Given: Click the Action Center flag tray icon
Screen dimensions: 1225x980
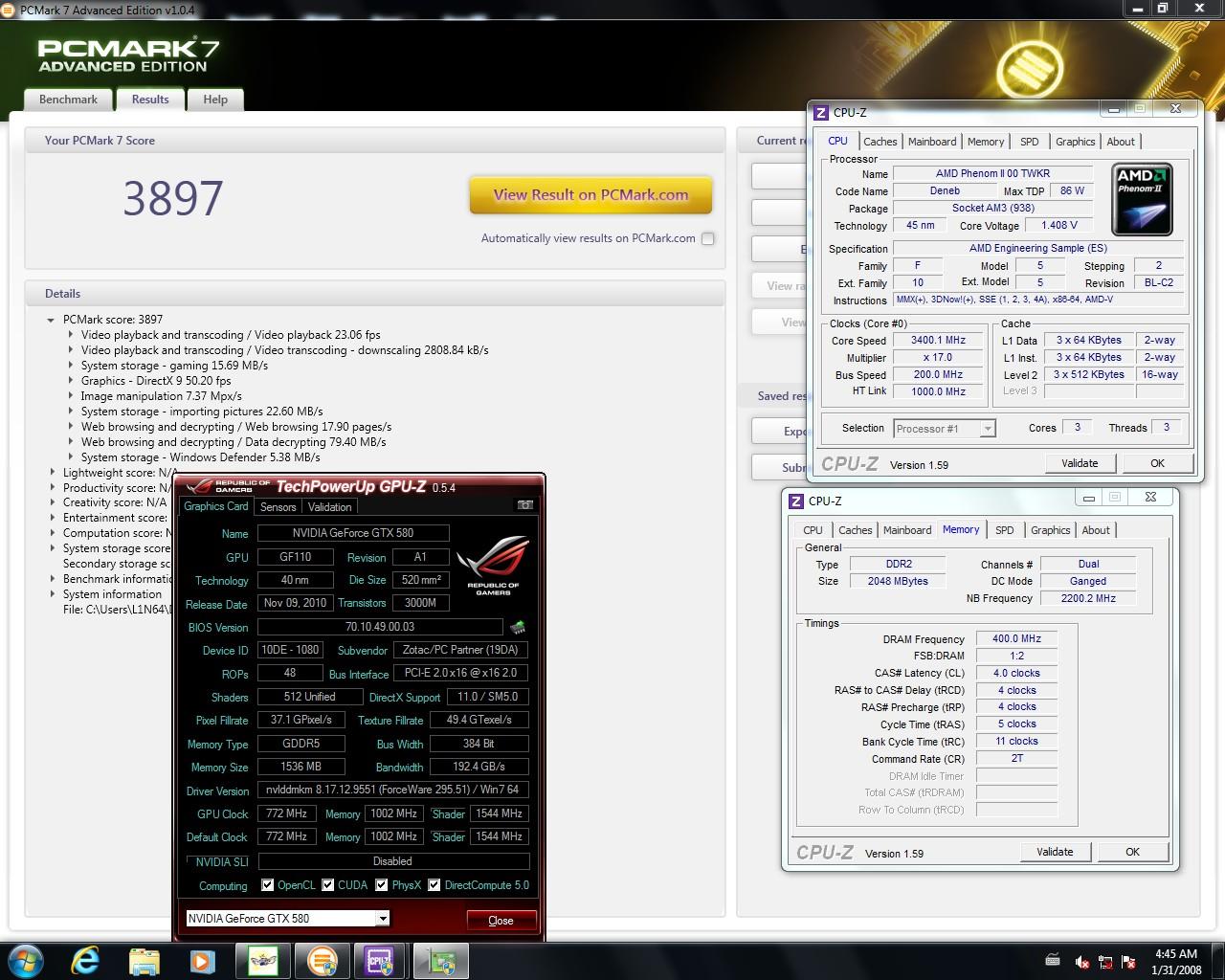Looking at the screenshot, I should coord(1129,962).
